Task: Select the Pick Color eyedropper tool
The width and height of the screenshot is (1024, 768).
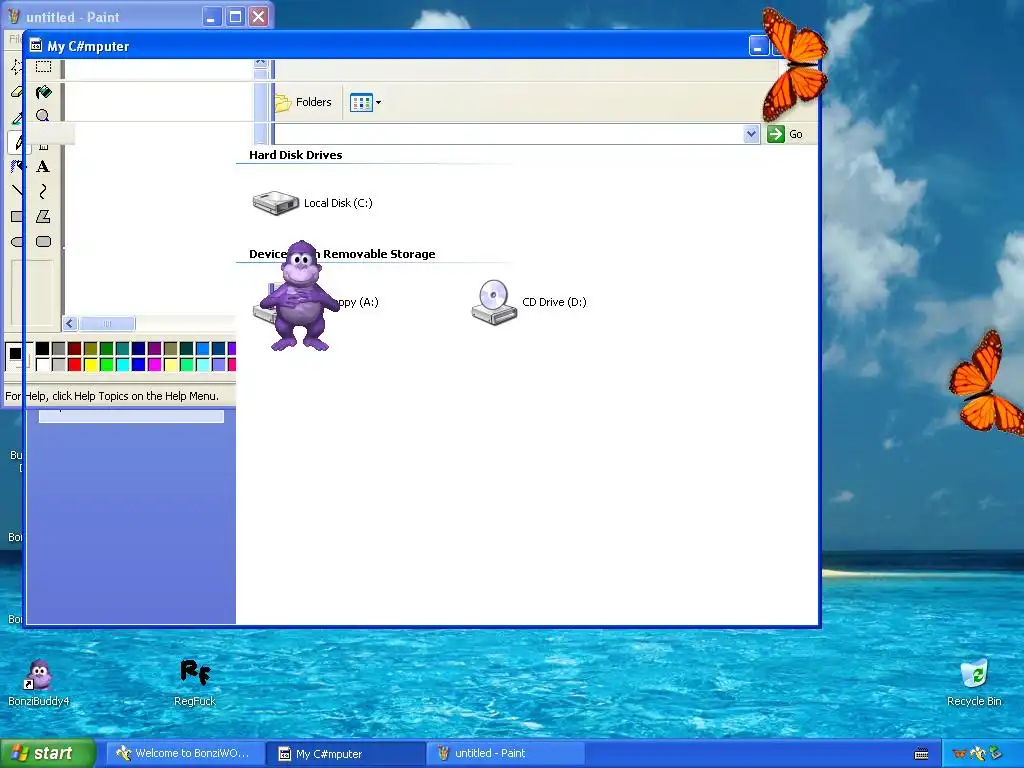Action: coord(17,117)
